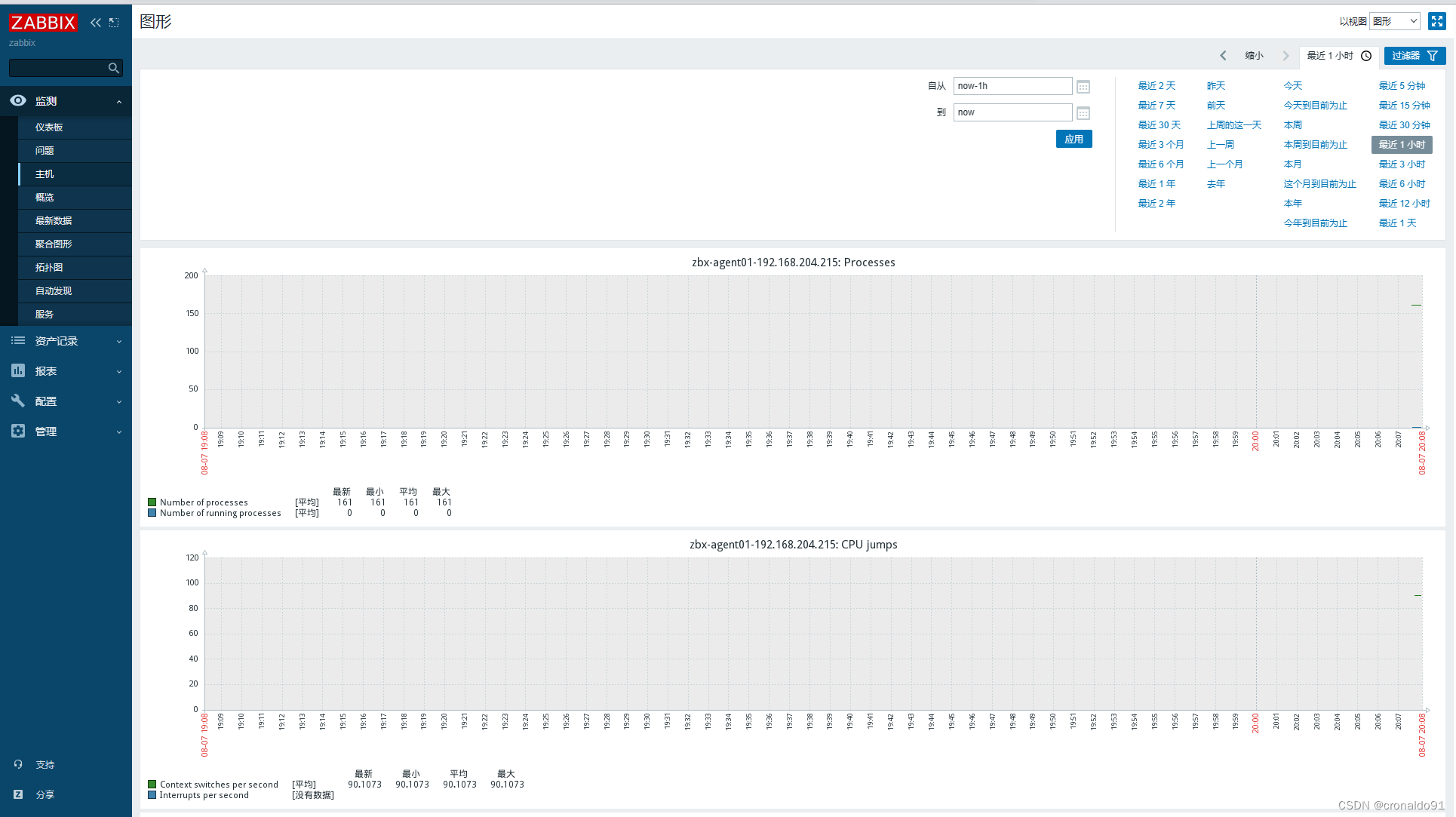Viewport: 1456px width, 817px height.
Task: Select 最近 30 天 time range
Action: 1160,125
